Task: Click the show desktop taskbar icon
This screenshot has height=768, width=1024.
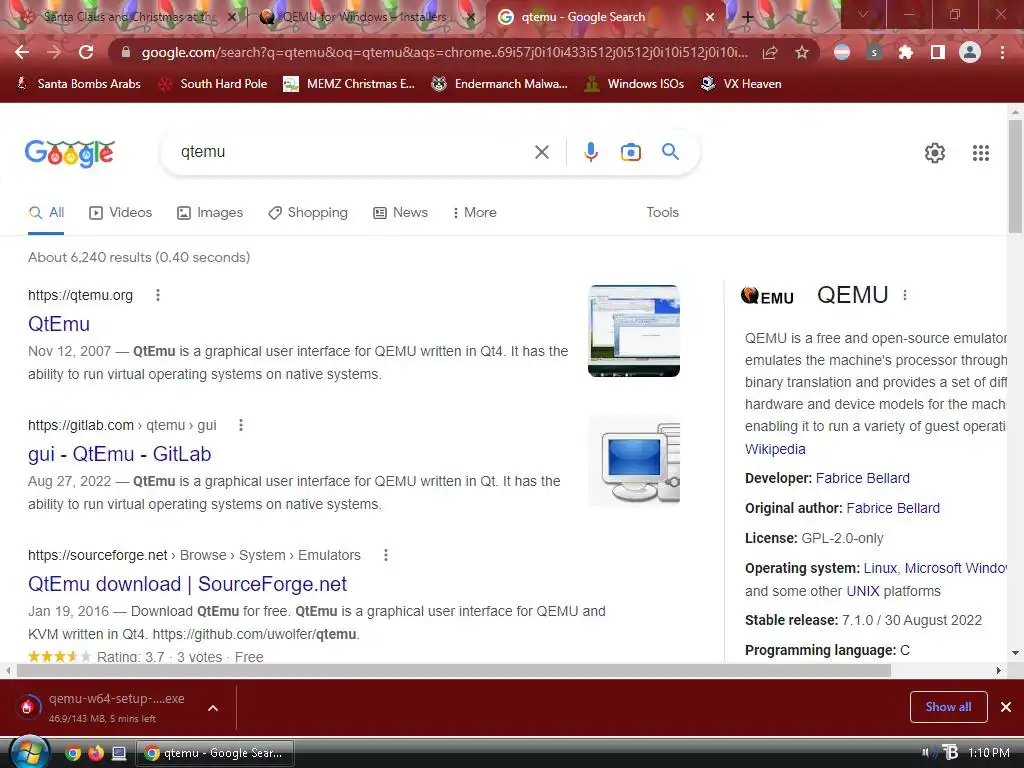Action: [x=119, y=754]
